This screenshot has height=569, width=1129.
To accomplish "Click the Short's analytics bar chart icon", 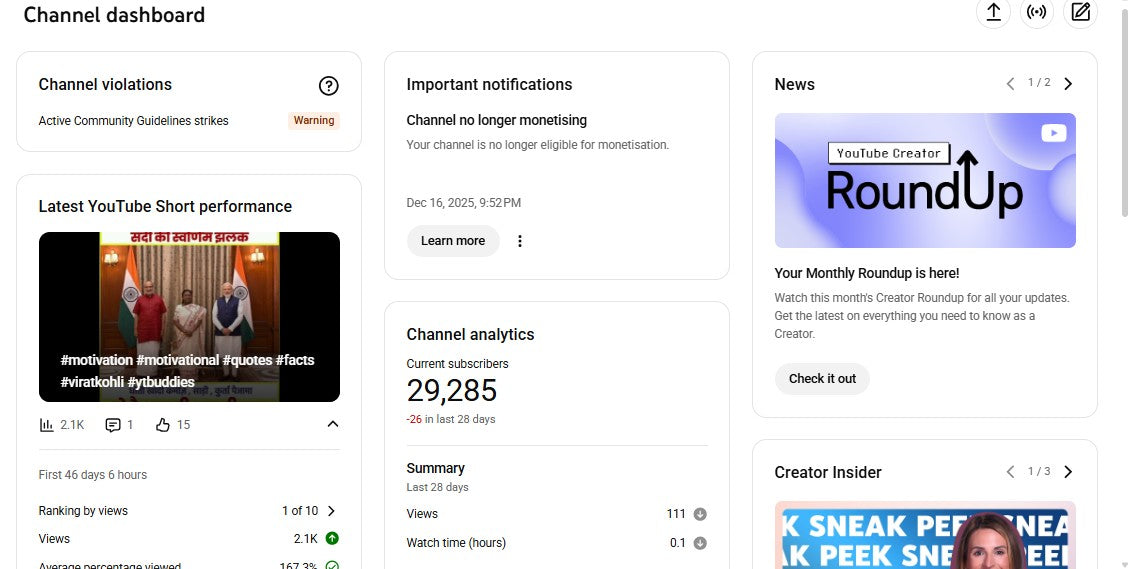I will click(47, 425).
